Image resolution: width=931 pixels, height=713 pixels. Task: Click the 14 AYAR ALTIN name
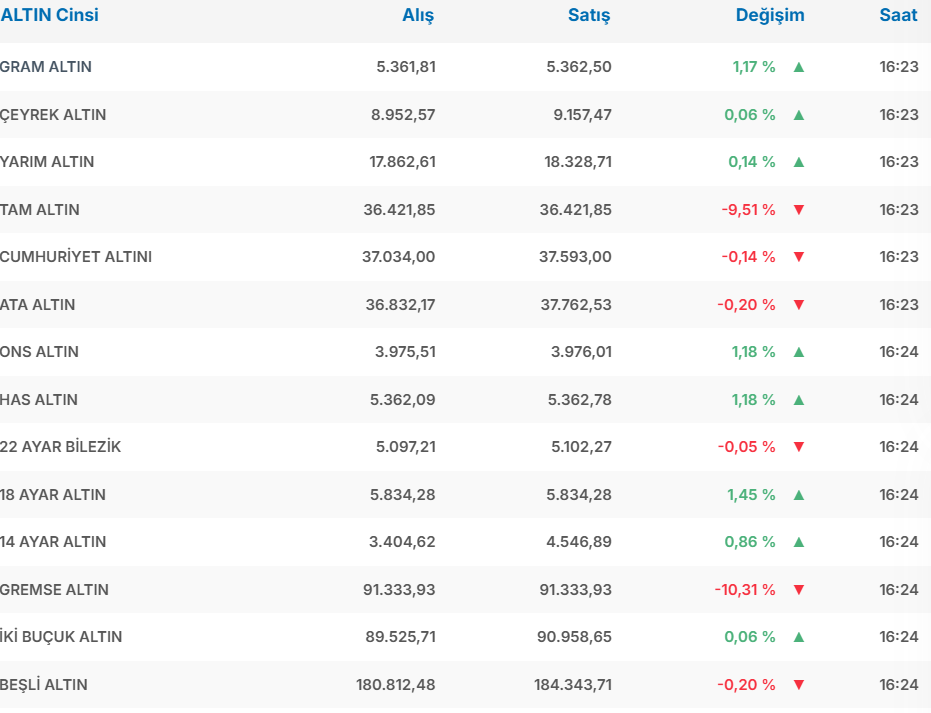[53, 542]
